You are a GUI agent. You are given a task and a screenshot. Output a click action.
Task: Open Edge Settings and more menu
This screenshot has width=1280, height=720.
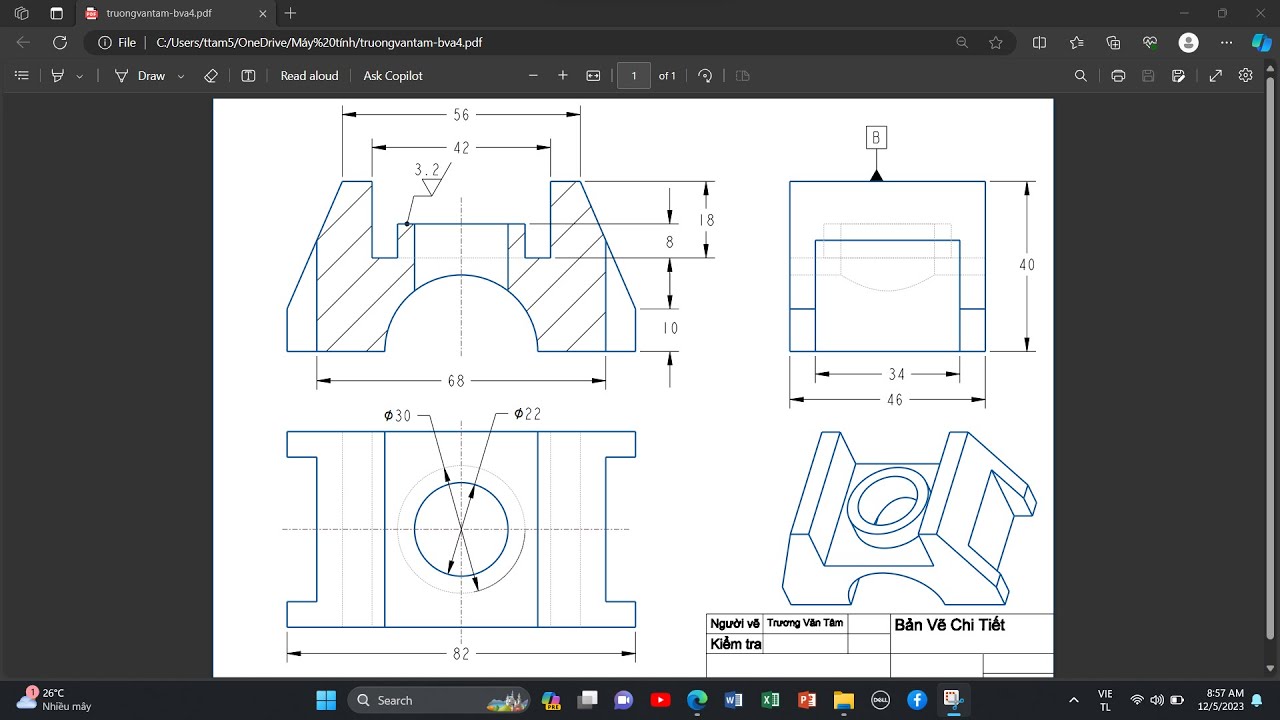[1226, 43]
